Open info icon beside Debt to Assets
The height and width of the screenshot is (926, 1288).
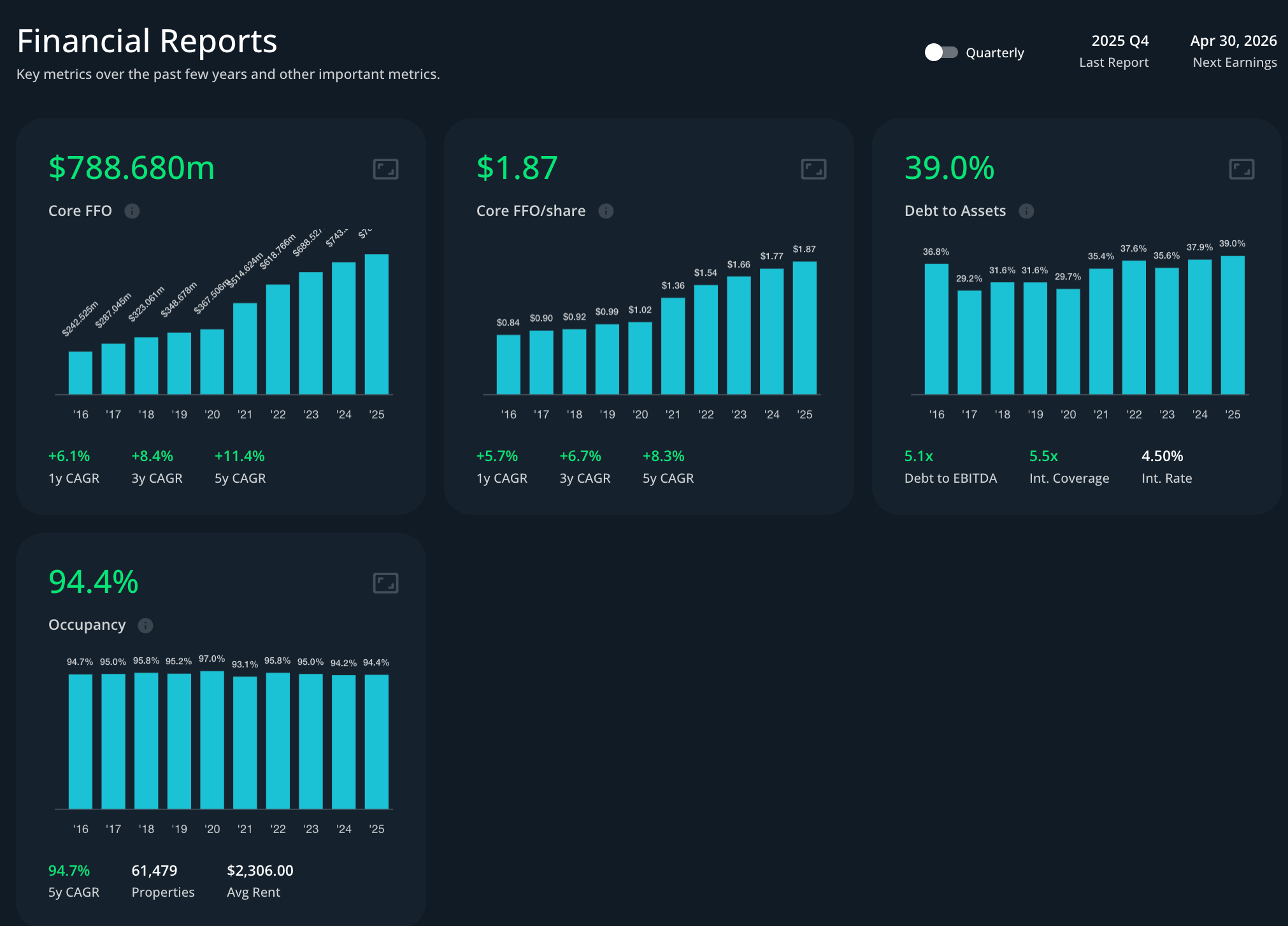(x=1026, y=211)
